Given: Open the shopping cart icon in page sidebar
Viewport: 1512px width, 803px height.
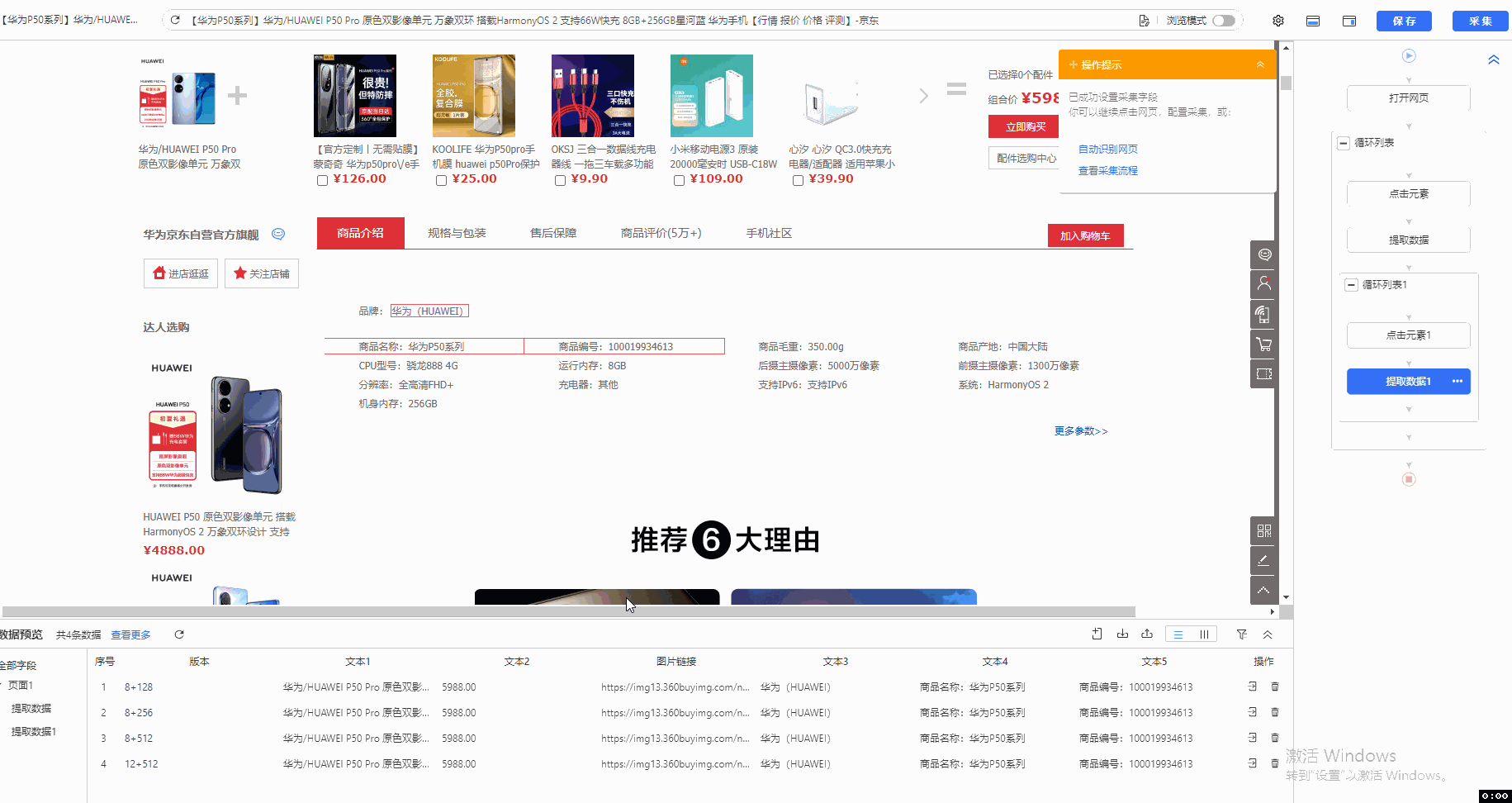Looking at the screenshot, I should click(1263, 344).
